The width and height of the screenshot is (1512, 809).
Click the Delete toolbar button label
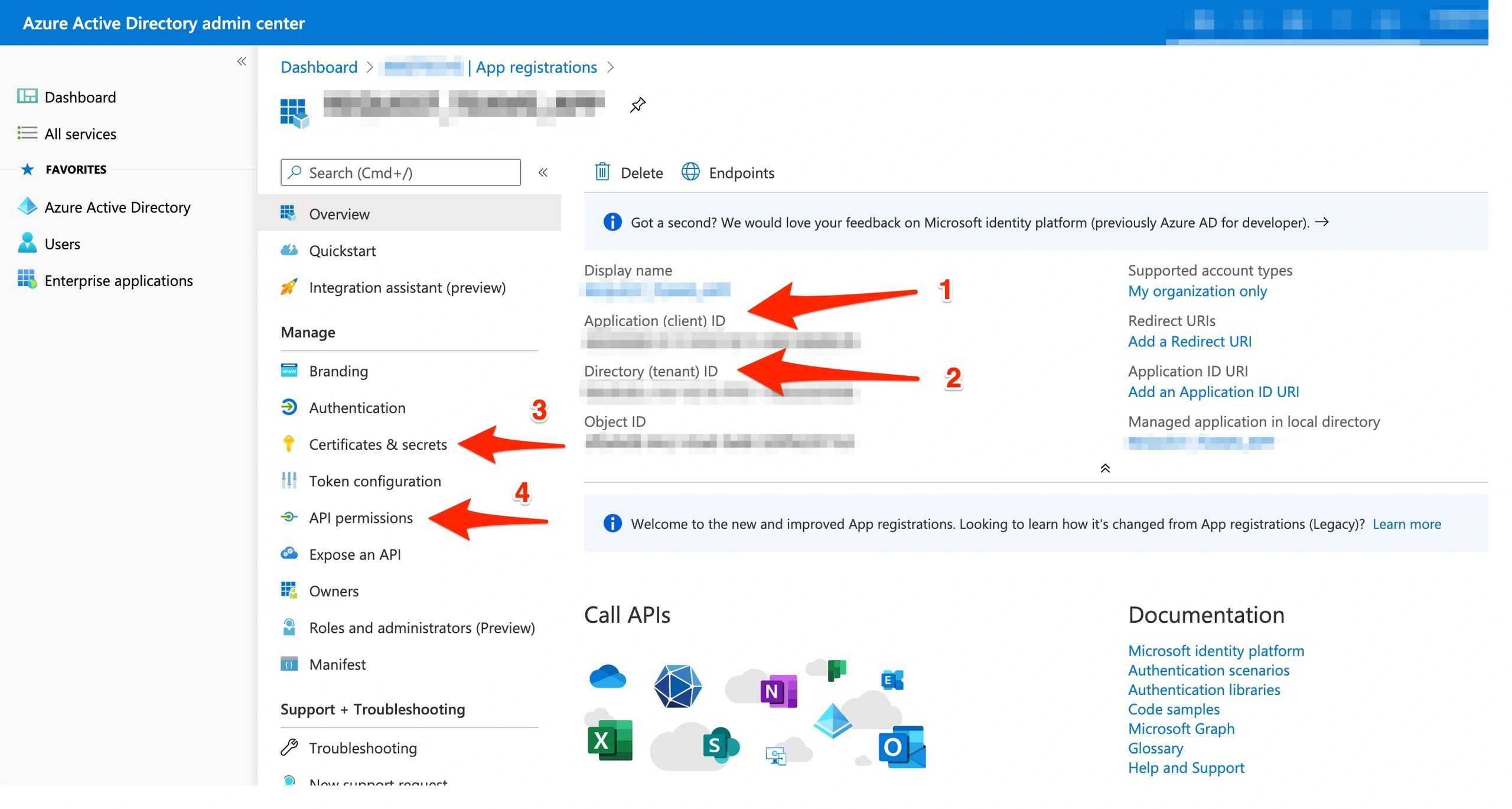pyautogui.click(x=641, y=173)
